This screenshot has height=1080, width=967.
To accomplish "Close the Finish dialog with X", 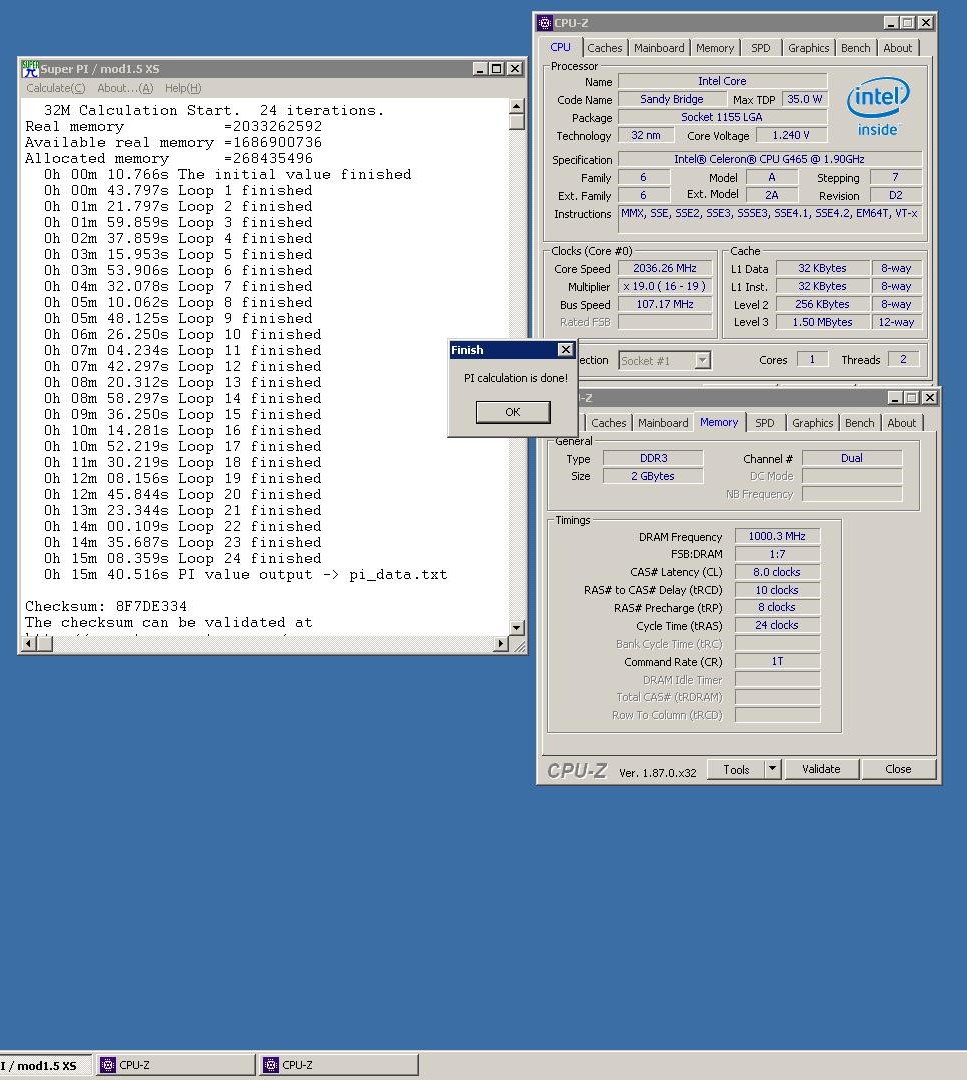I will click(565, 350).
